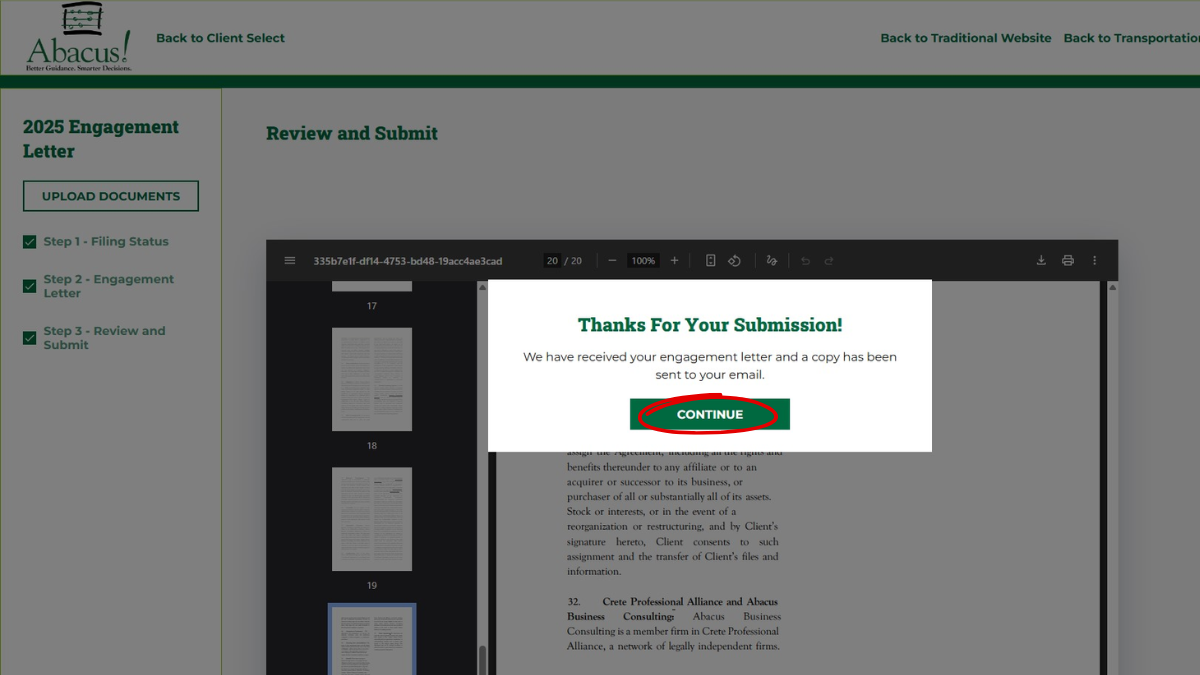Image resolution: width=1200 pixels, height=675 pixels.
Task: Download the engagement letter PDF
Action: (1041, 261)
